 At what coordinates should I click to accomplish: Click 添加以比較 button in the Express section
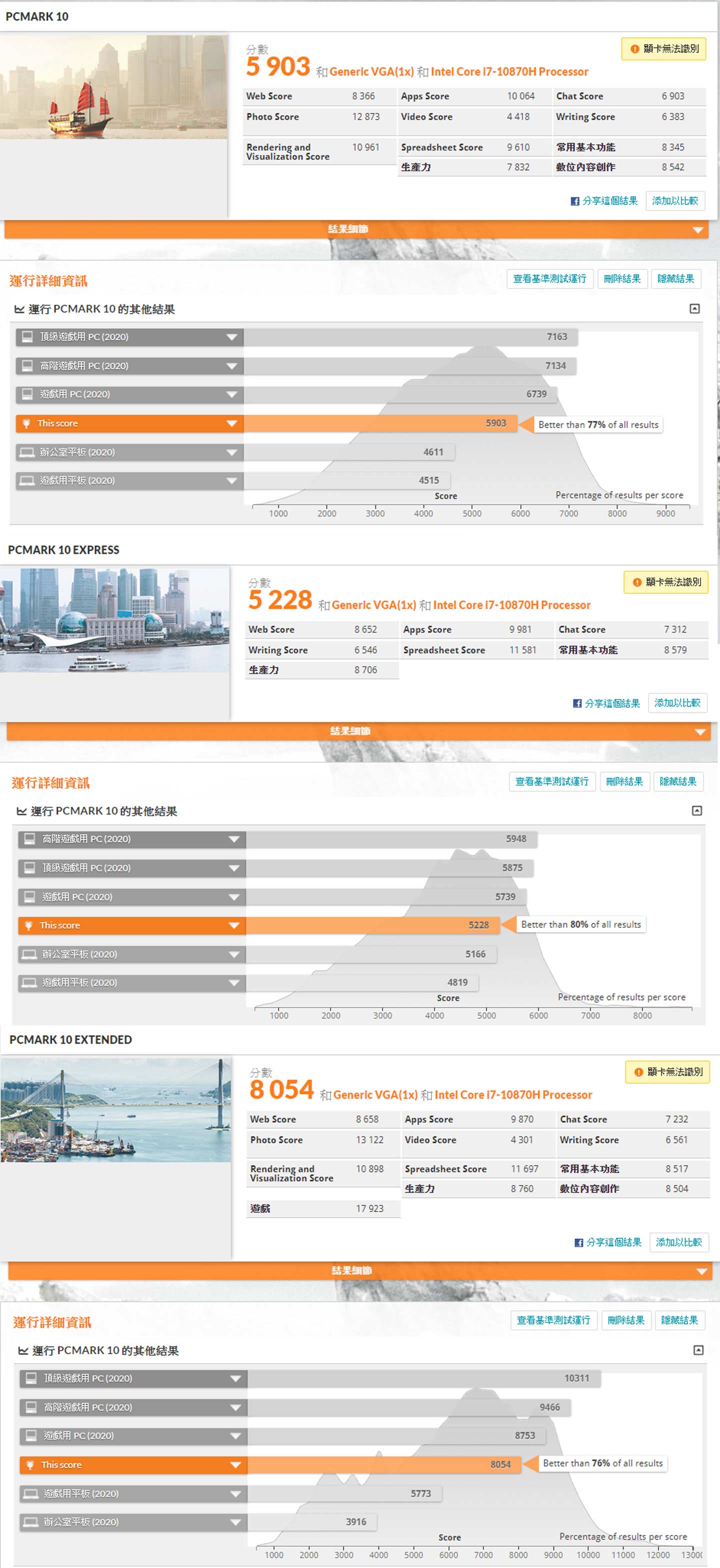(677, 703)
